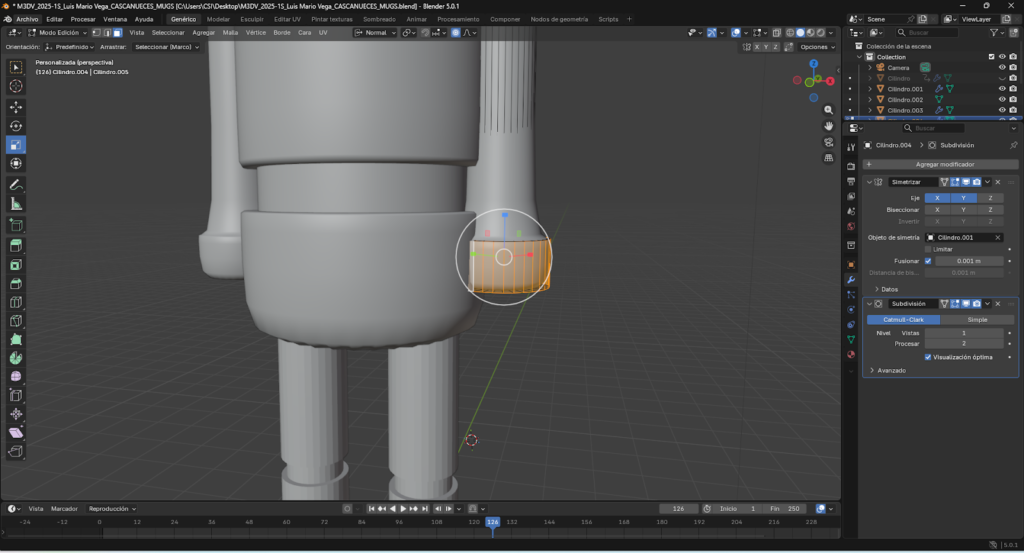This screenshot has height=553, width=1024.
Task: Toggle the camera view icon in viewport
Action: (x=829, y=142)
